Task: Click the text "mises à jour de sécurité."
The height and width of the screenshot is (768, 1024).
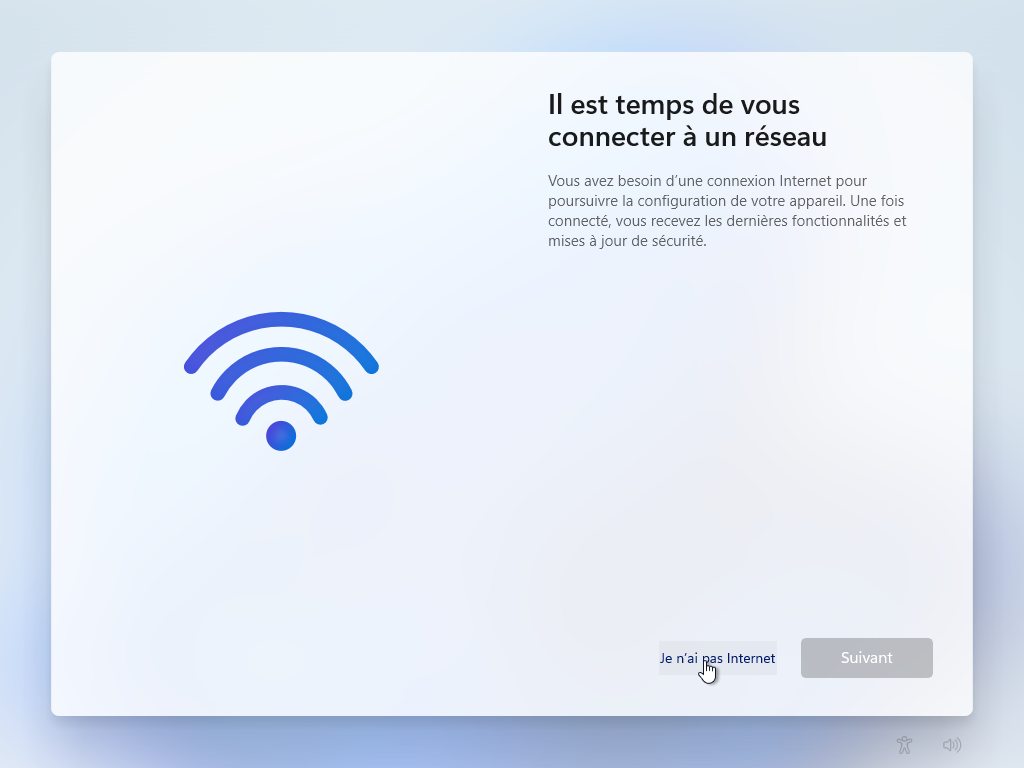Action: point(627,241)
